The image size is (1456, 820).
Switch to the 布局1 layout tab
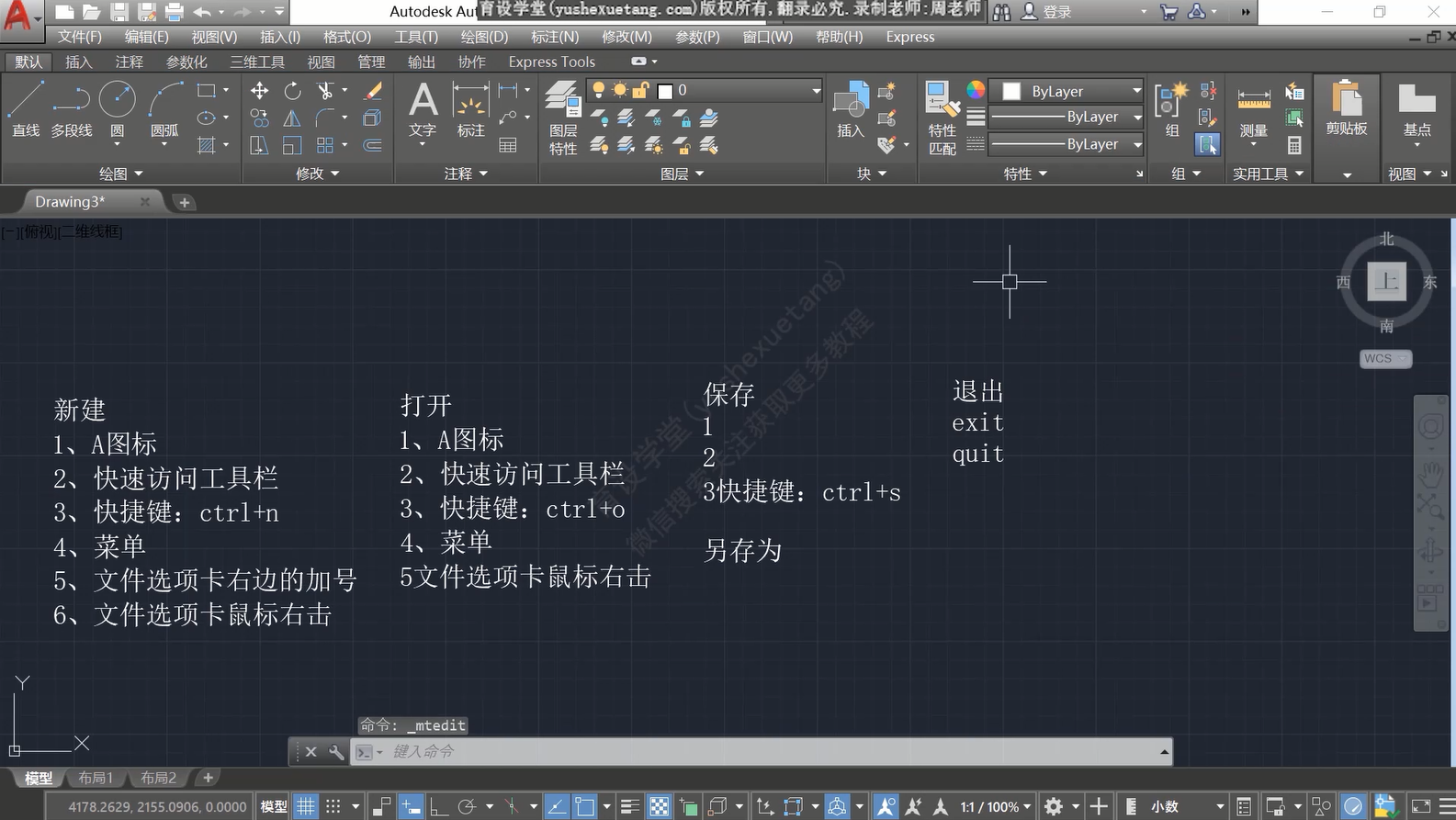[96, 778]
